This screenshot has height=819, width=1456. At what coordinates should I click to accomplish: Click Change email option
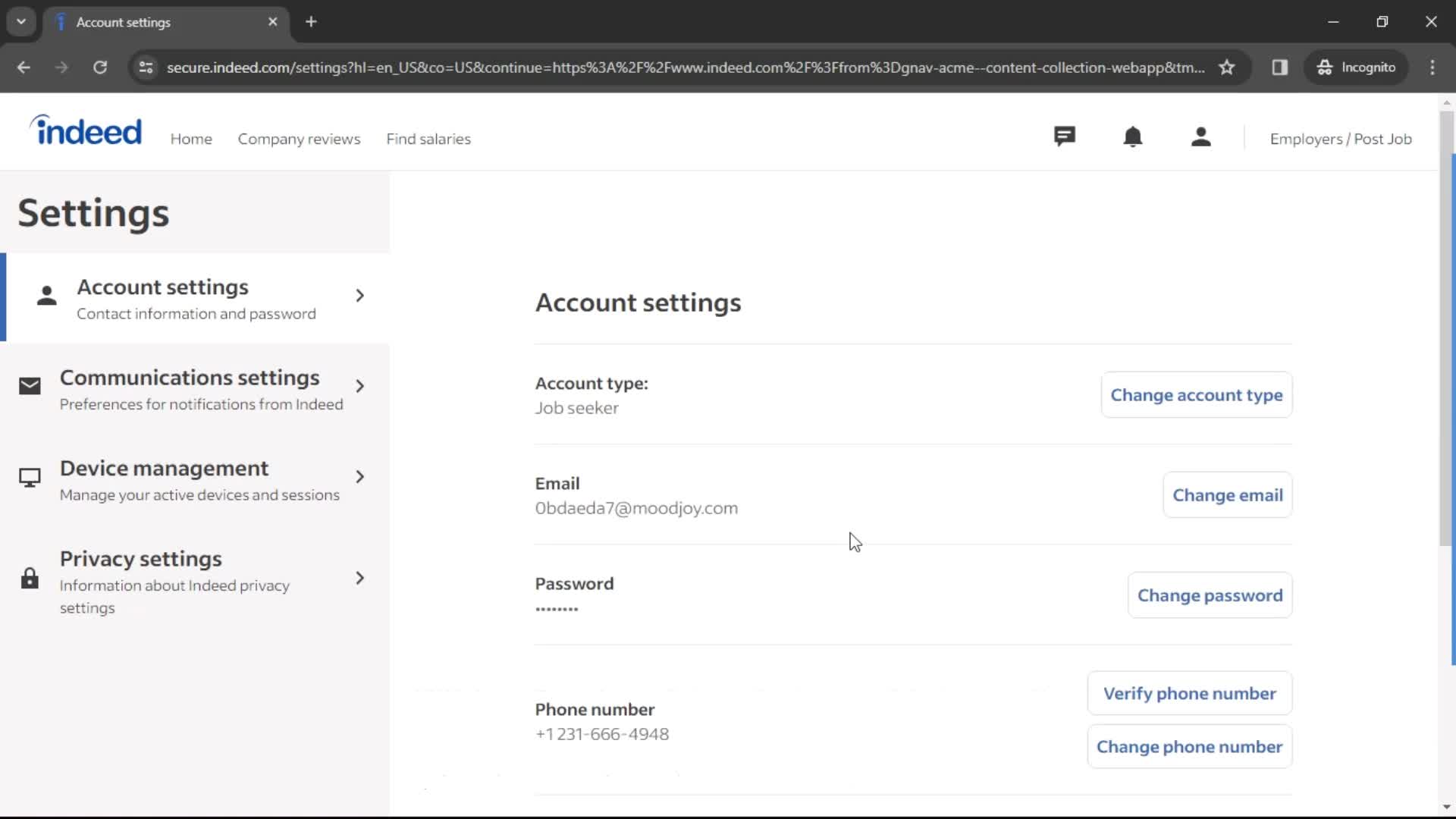pyautogui.click(x=1228, y=494)
